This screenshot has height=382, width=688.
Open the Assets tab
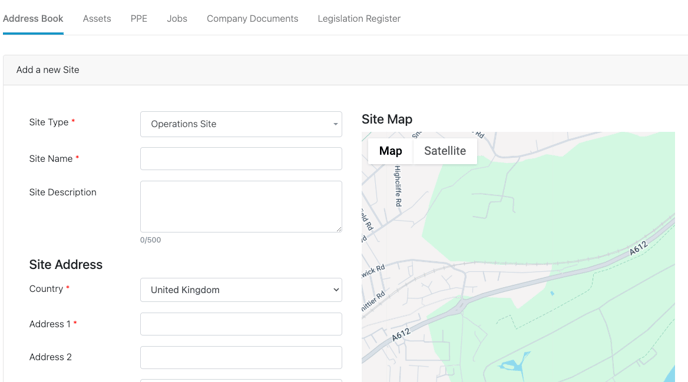[97, 19]
